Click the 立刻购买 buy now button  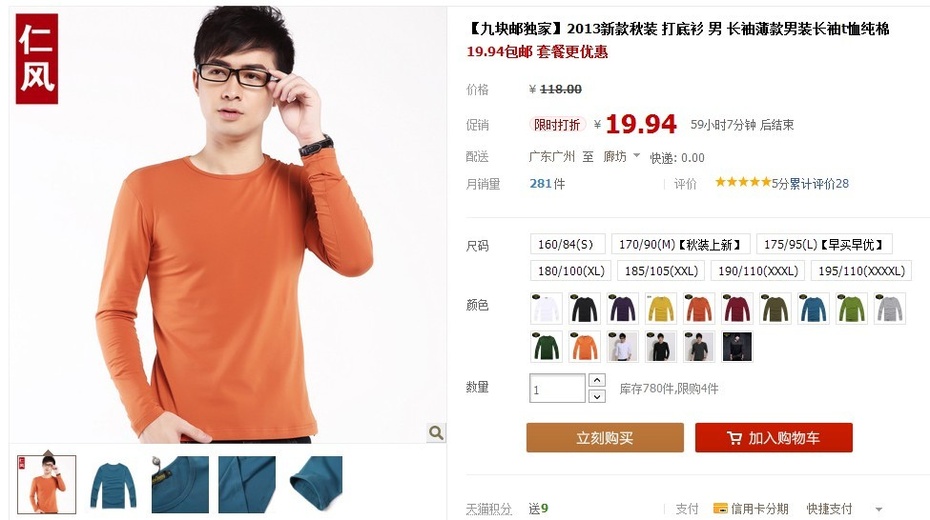point(605,438)
